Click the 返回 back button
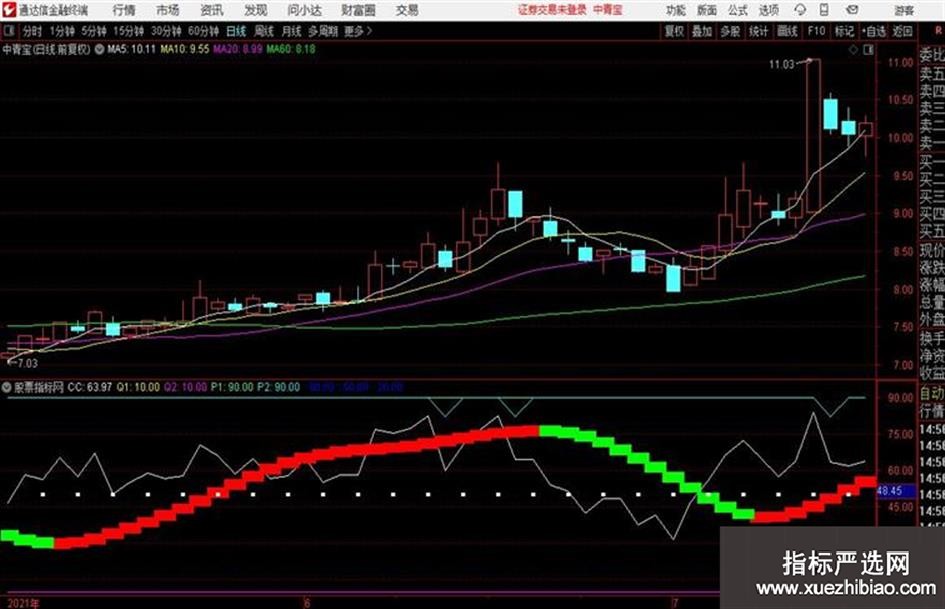 tap(902, 31)
